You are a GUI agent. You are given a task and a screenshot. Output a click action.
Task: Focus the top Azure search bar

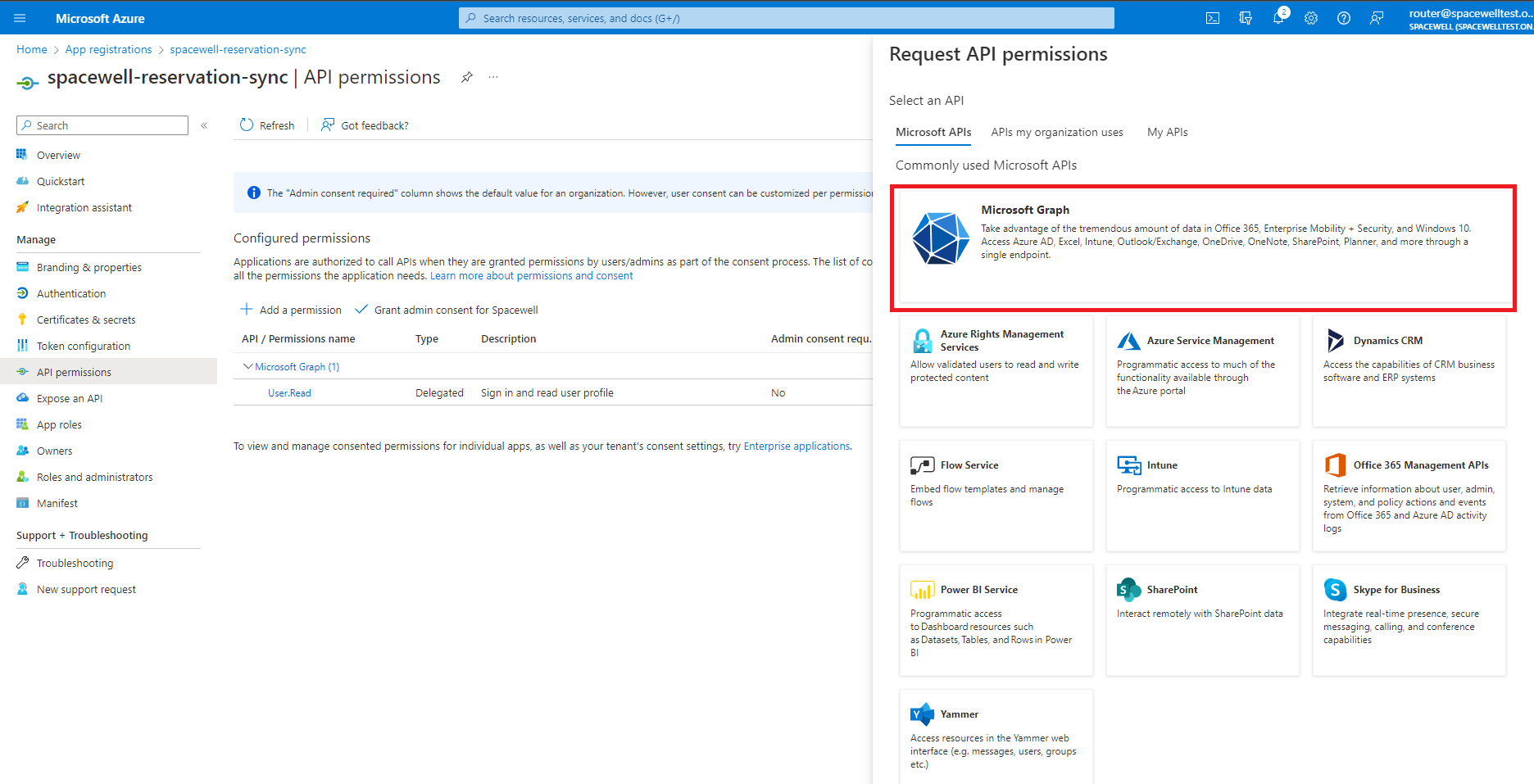[x=787, y=18]
